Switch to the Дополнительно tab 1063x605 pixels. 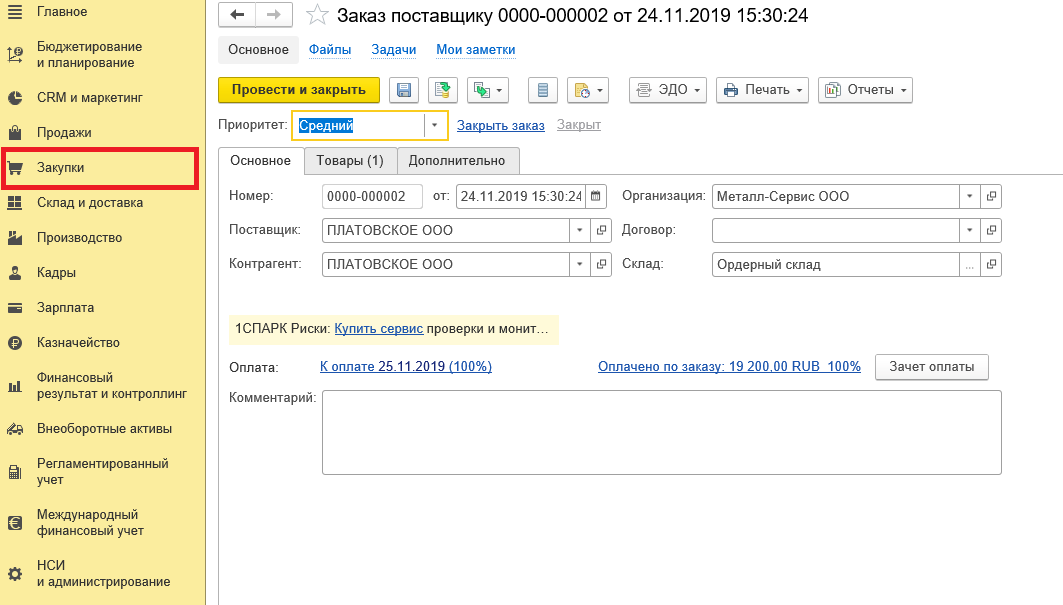pos(457,161)
